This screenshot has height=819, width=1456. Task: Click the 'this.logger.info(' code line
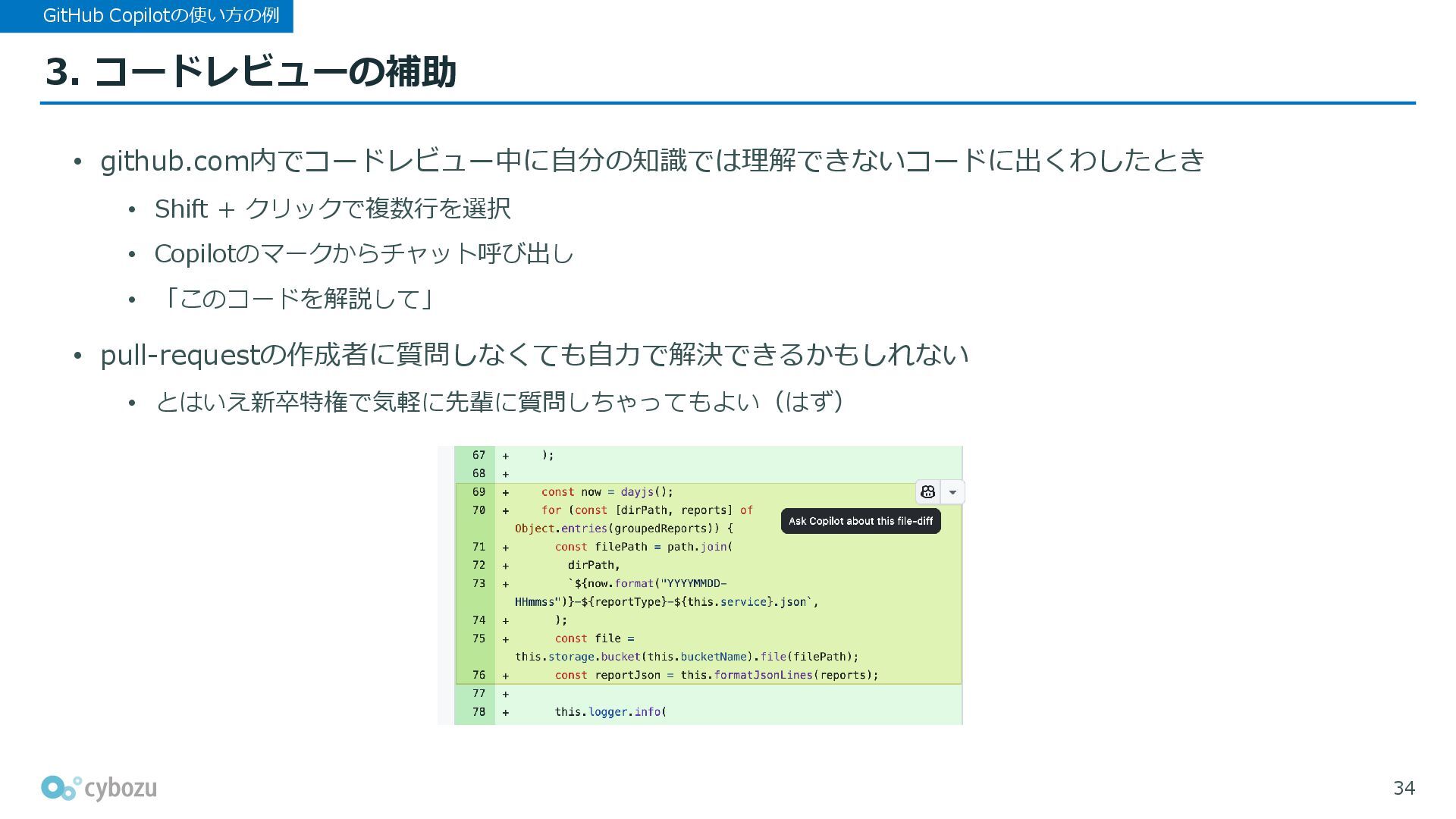click(x=610, y=712)
